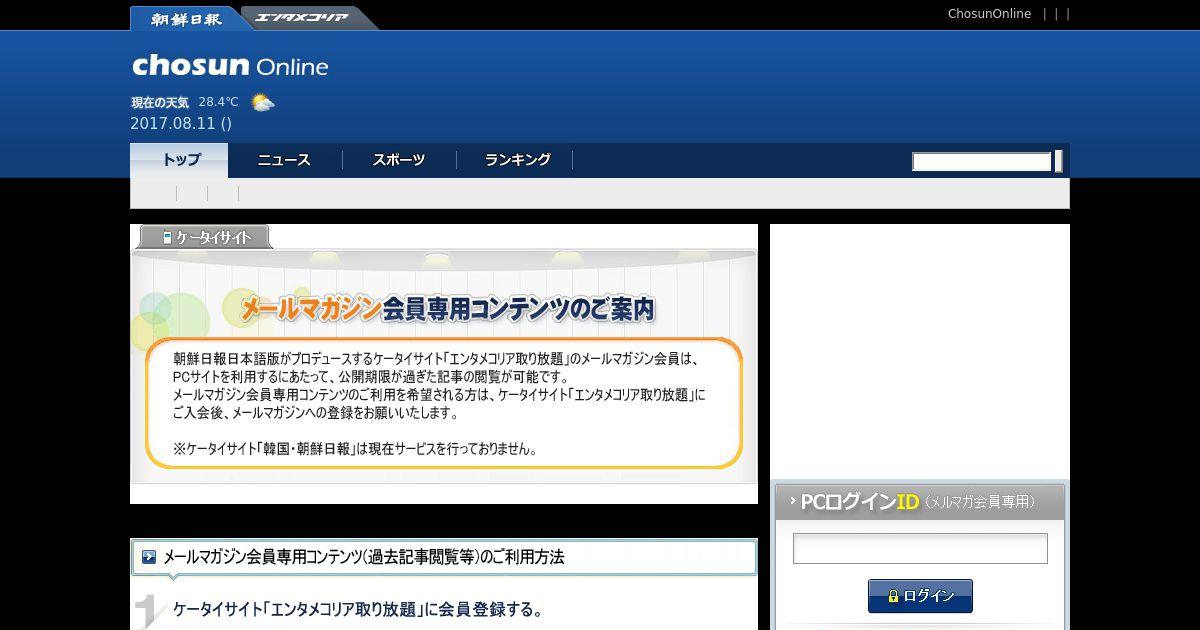
Task: Select the トップ navigation item
Action: (x=180, y=160)
